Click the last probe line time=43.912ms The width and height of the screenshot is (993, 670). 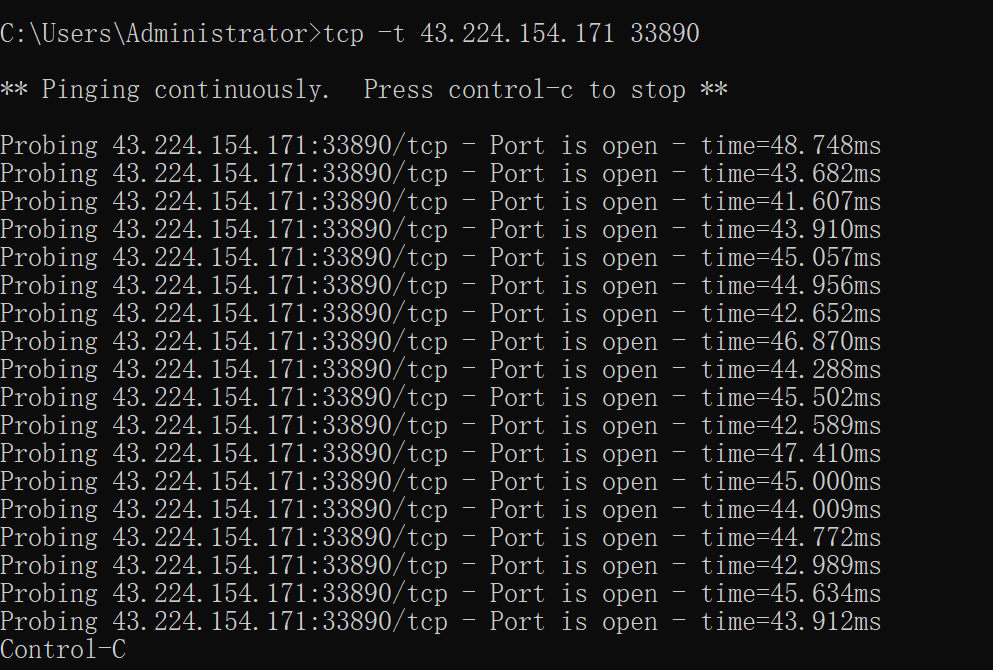click(x=440, y=622)
